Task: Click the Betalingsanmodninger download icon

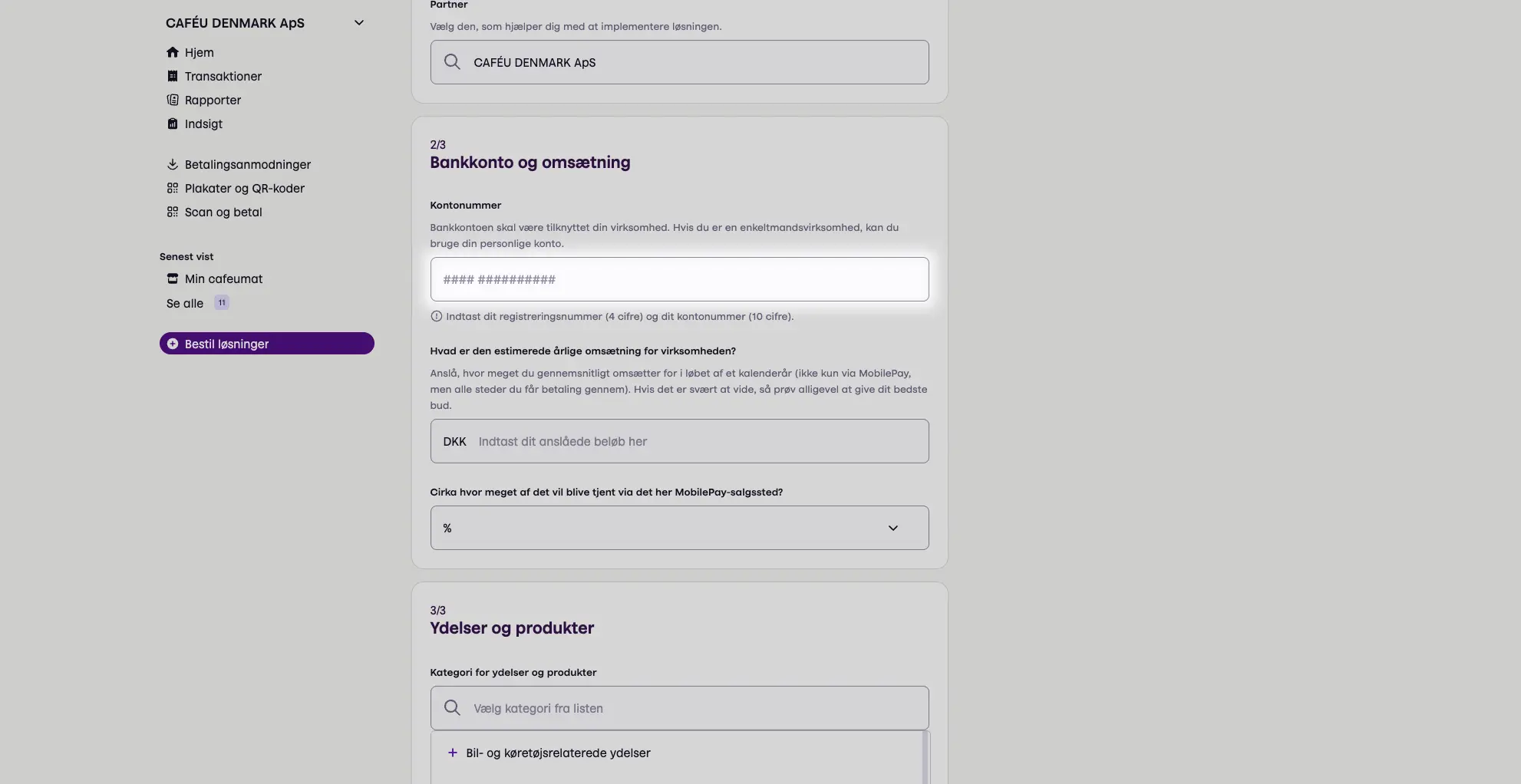Action: [172, 164]
